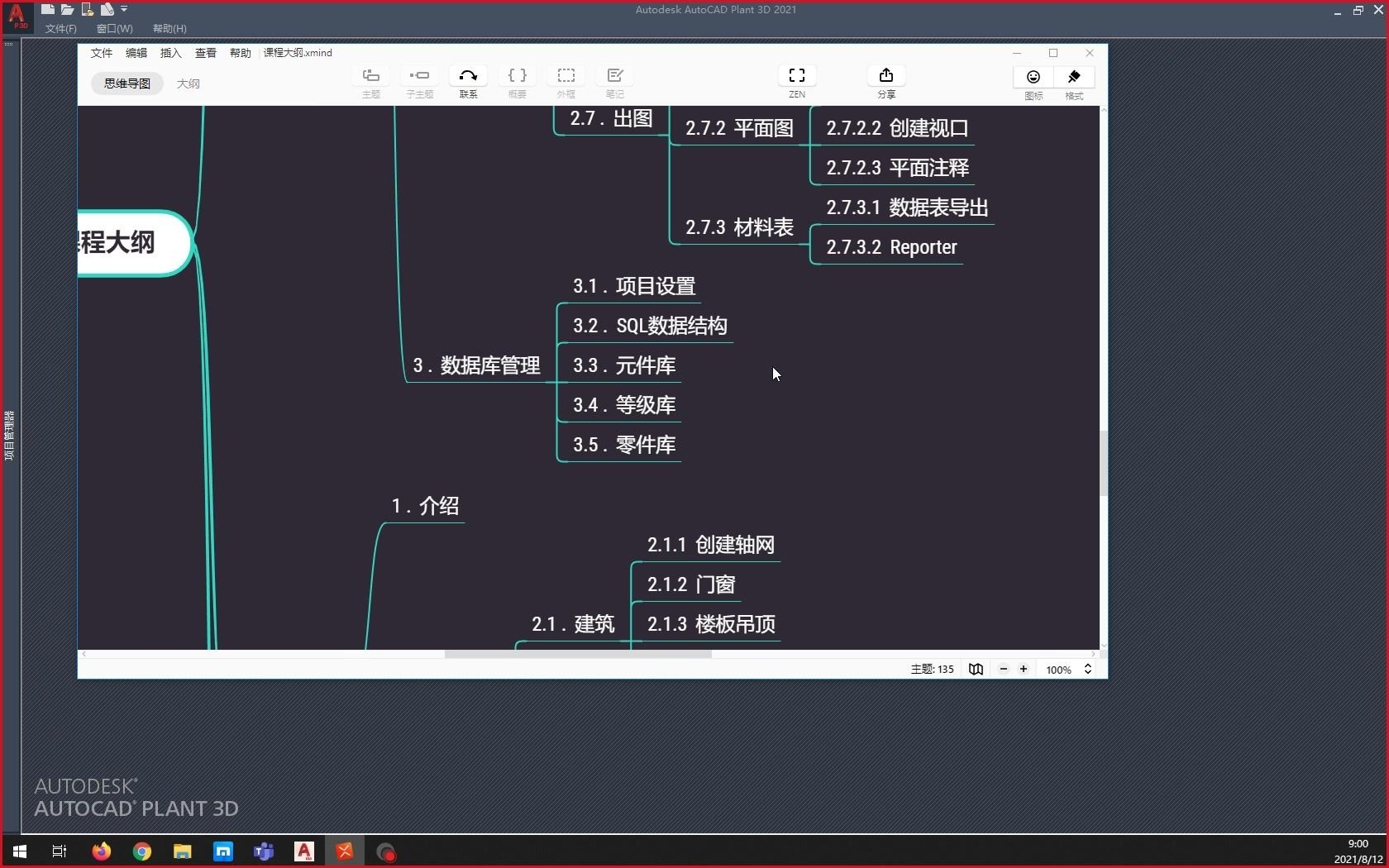
Task: Open XMind 查看 menu
Action: tap(205, 53)
